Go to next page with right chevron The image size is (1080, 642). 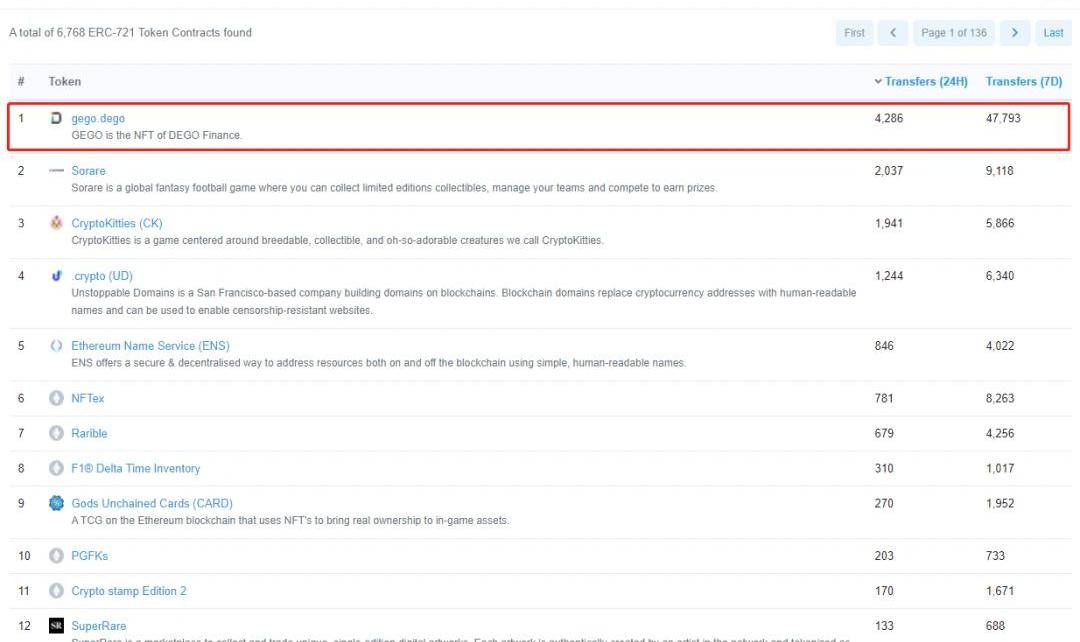coord(1015,32)
